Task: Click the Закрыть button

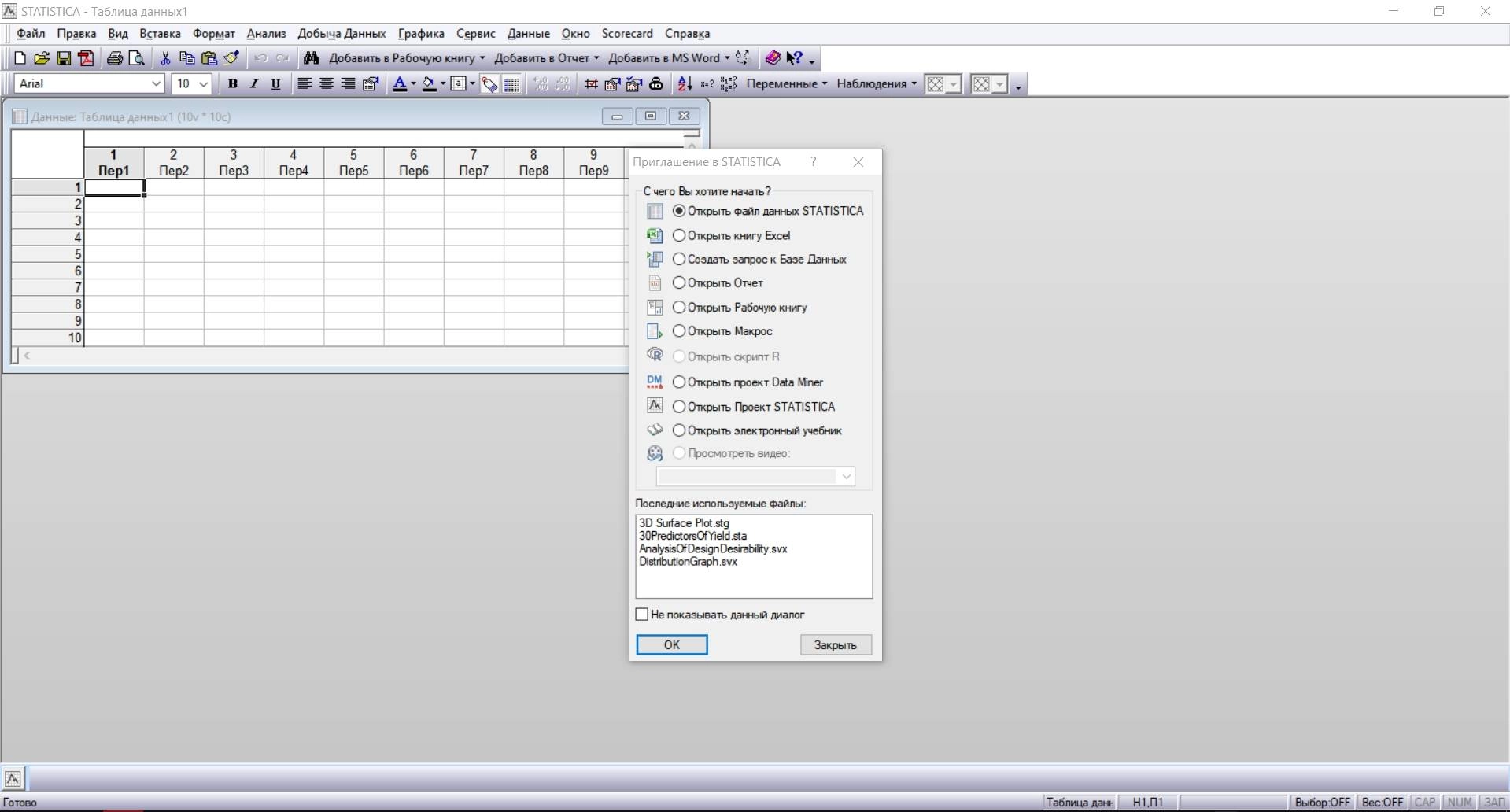Action: coord(836,645)
